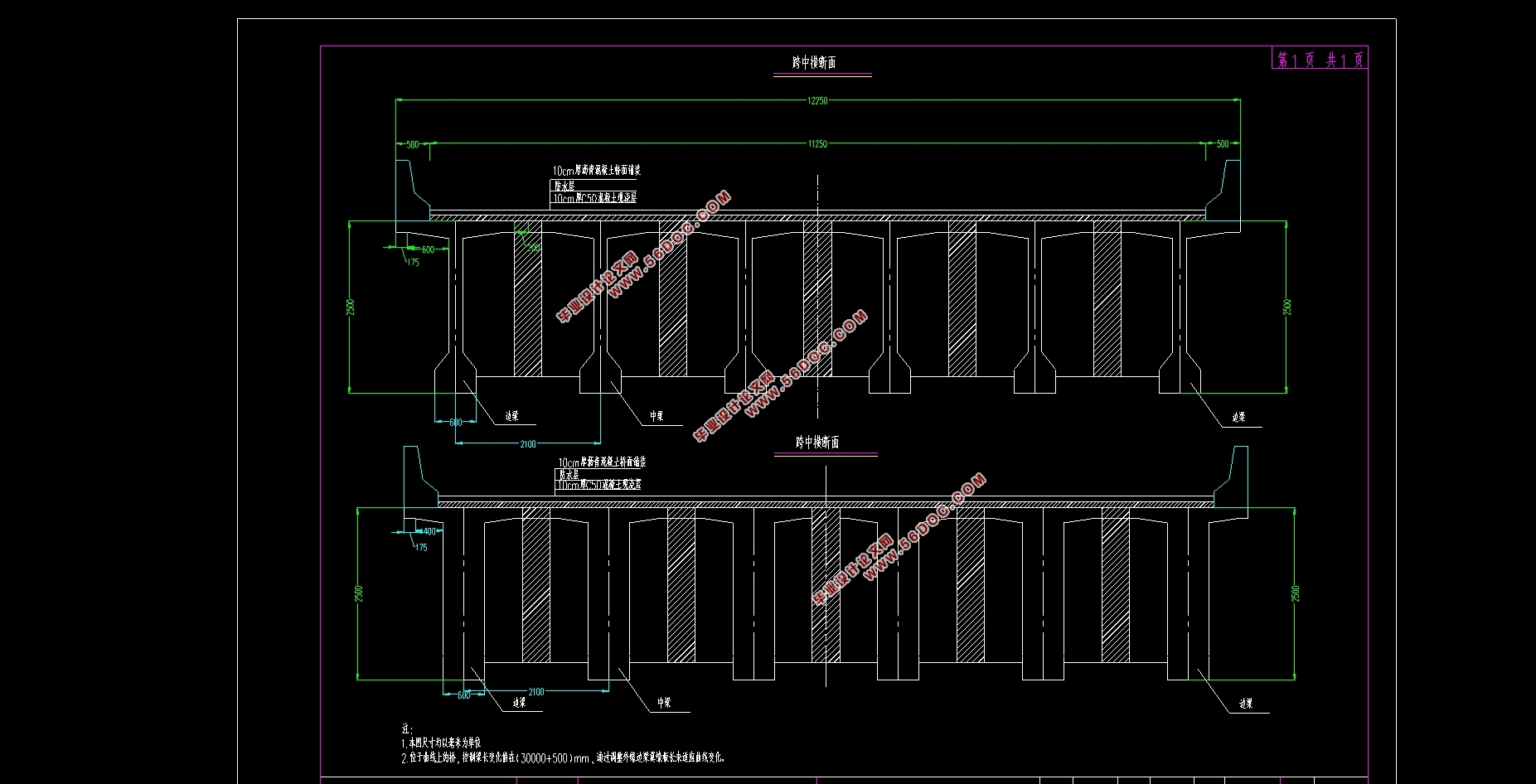The image size is (1536, 784).
Task: Click the left '边梁' label in upper section
Action: coord(511,416)
